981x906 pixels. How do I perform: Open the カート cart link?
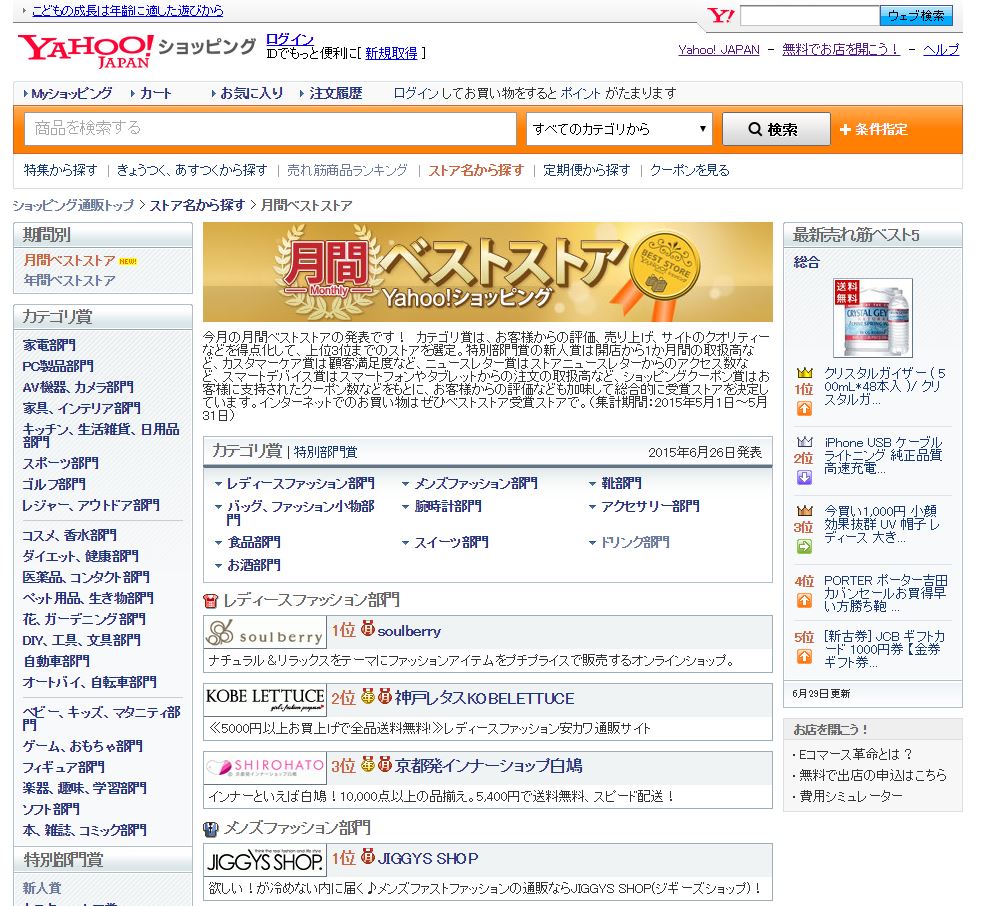(155, 94)
